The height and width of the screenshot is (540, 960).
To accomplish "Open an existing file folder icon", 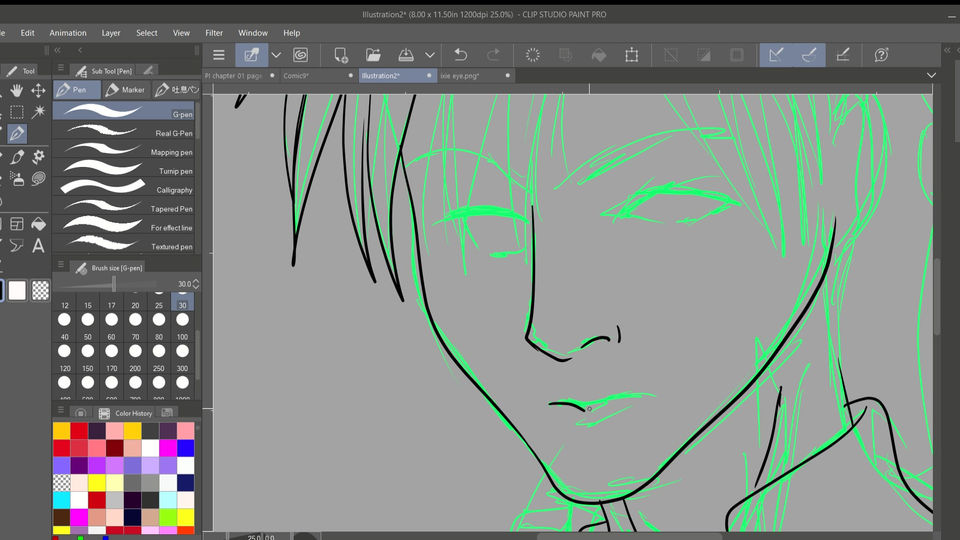I will coord(373,55).
